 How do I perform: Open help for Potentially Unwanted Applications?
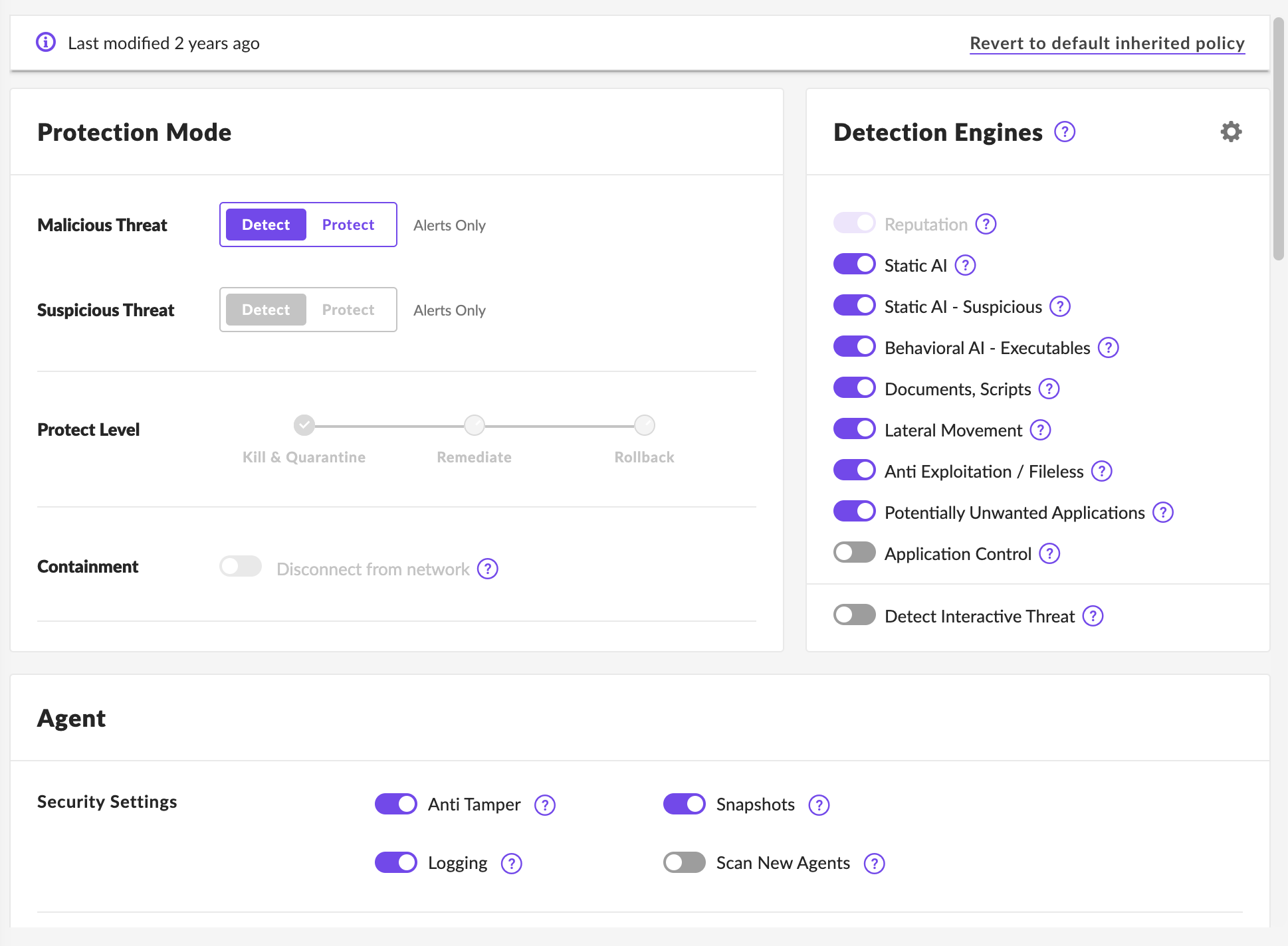click(x=1163, y=513)
